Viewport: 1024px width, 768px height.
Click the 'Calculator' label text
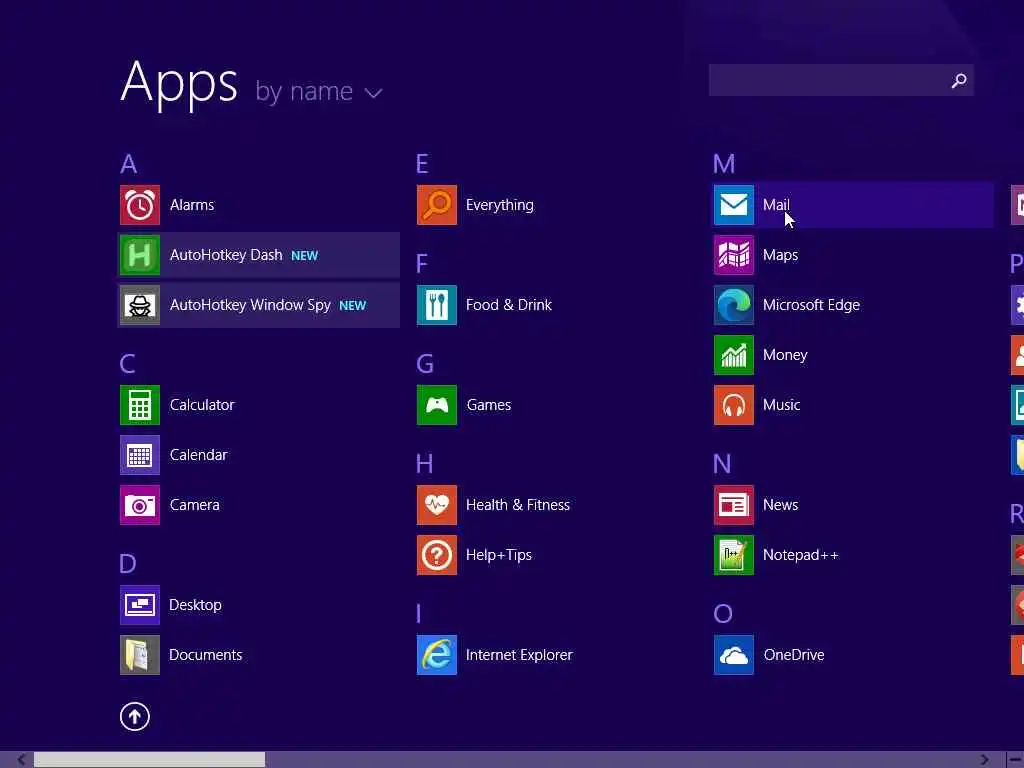click(202, 405)
